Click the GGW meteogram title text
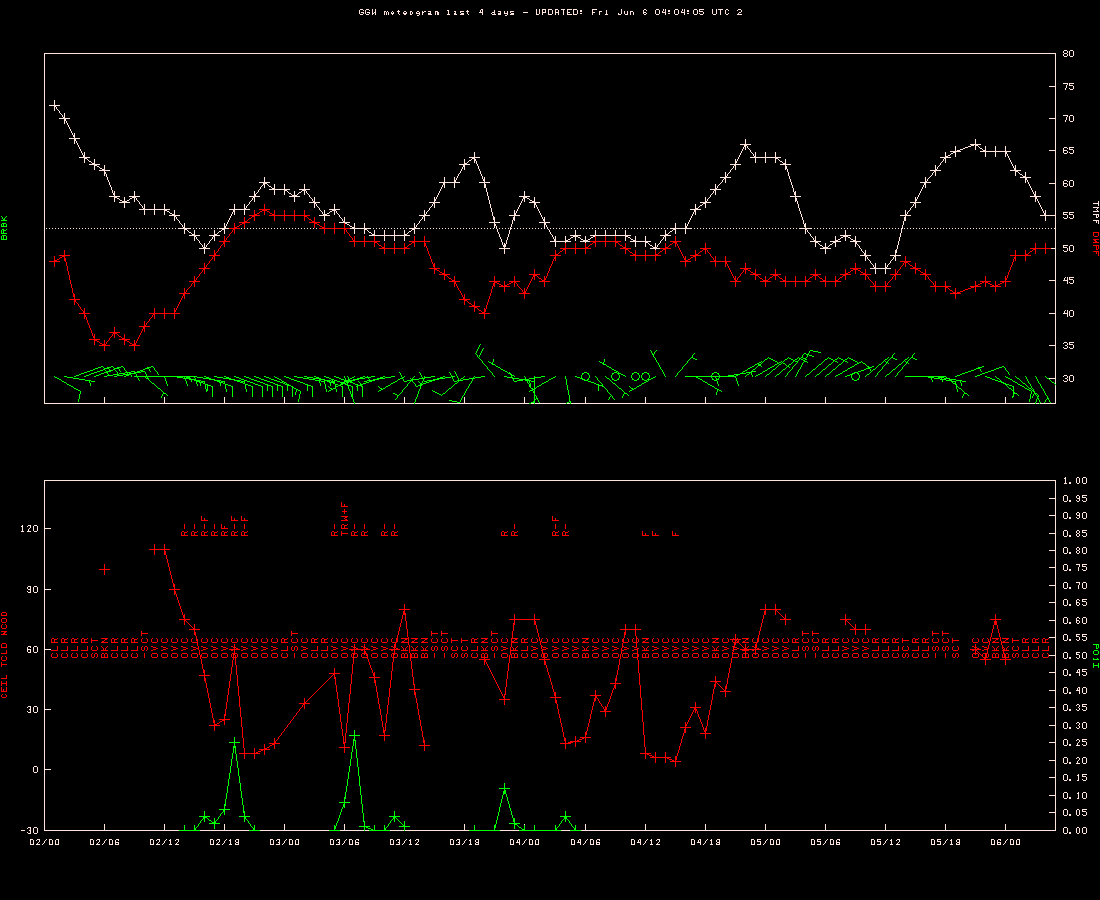The height and width of the screenshot is (900, 1100). click(x=550, y=12)
